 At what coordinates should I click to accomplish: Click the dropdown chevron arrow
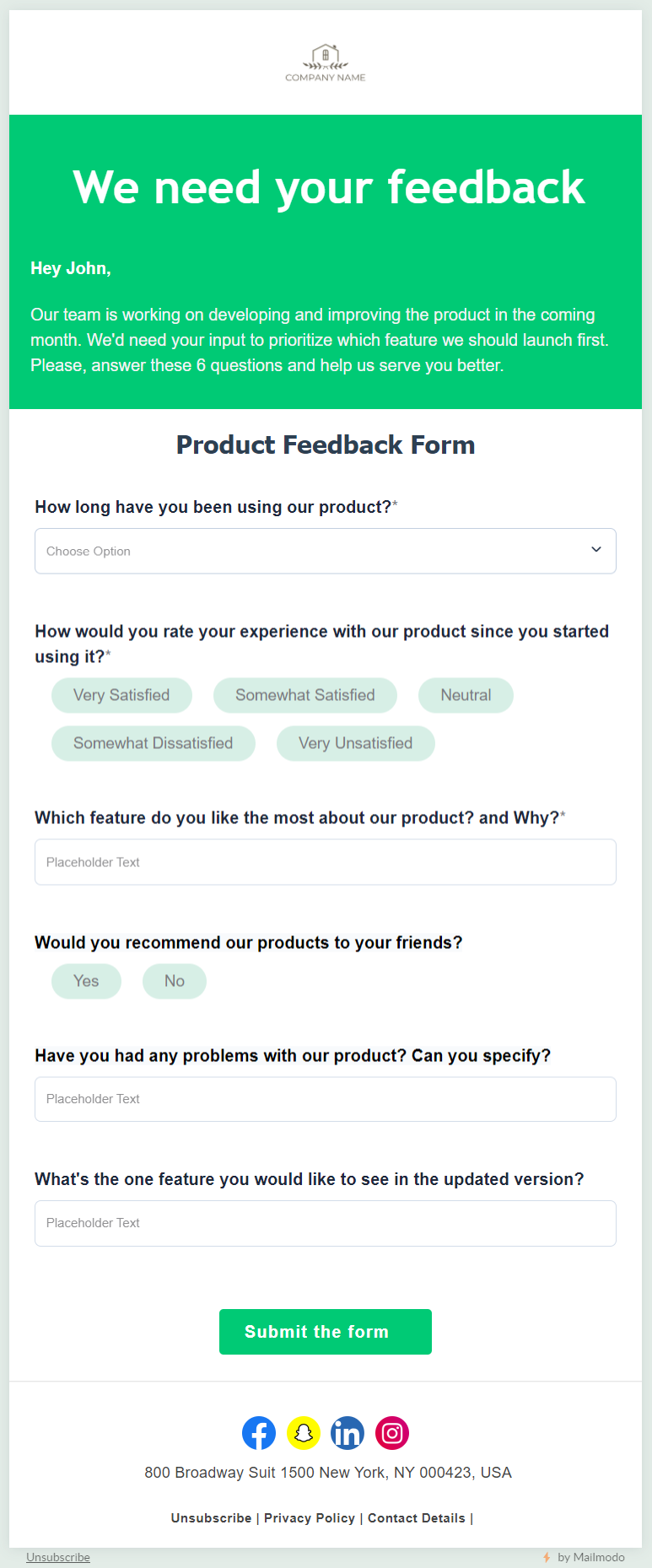596,550
